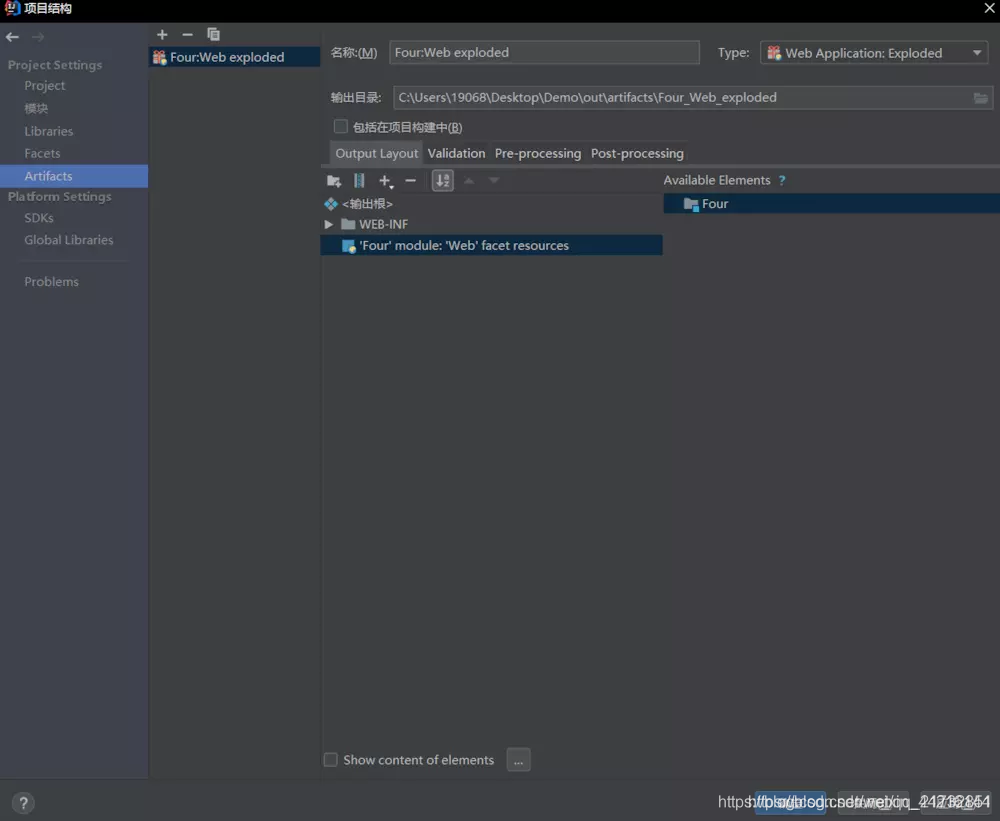Viewport: 1000px width, 821px height.
Task: Click the ellipsis button beside Show content
Action: tap(518, 760)
